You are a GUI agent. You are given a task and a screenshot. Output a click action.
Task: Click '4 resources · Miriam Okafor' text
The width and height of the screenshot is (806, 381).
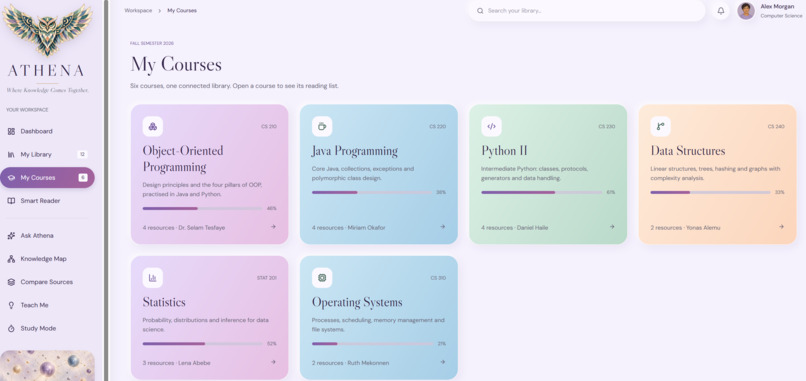point(349,227)
